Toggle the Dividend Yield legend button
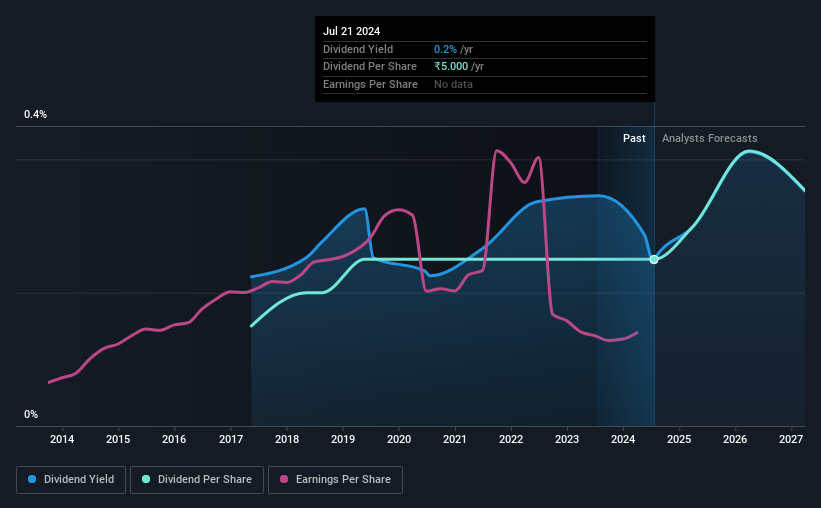821x508 pixels. click(71, 480)
